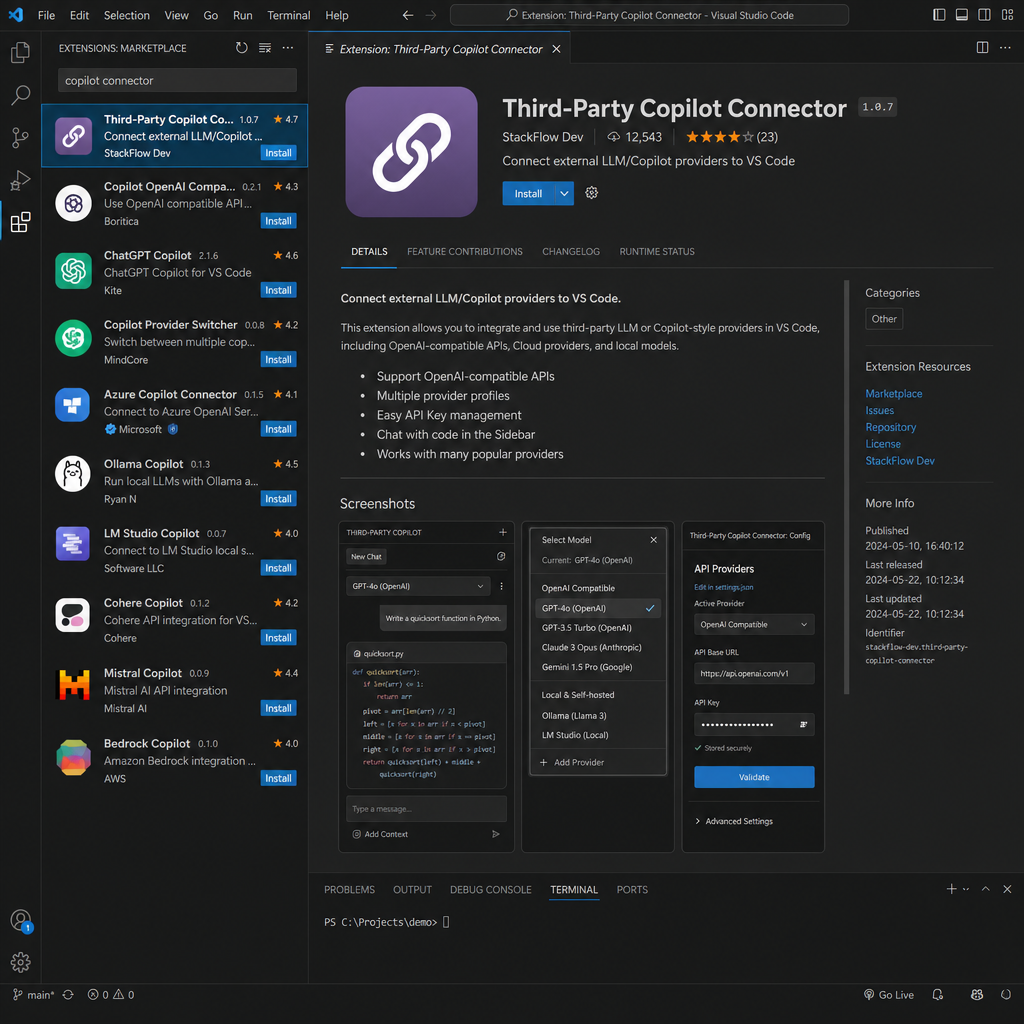Open the Repository resource link
Viewport: 1024px width, 1024px height.
coord(891,427)
